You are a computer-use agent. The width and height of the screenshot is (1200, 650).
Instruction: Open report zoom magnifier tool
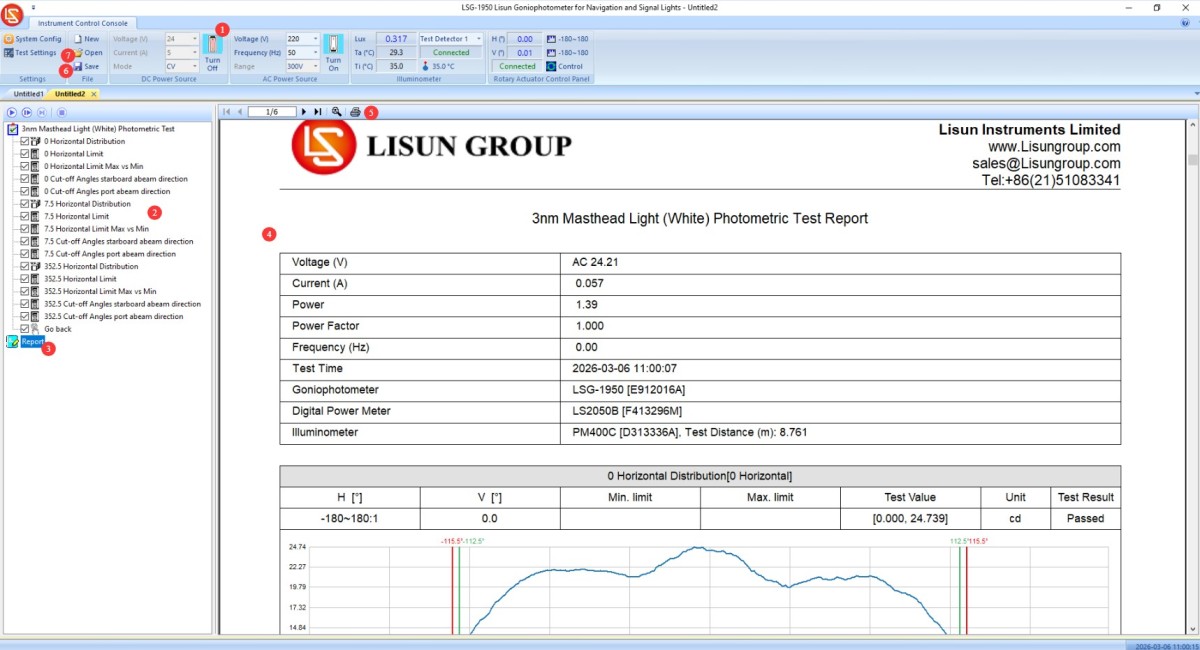(337, 112)
